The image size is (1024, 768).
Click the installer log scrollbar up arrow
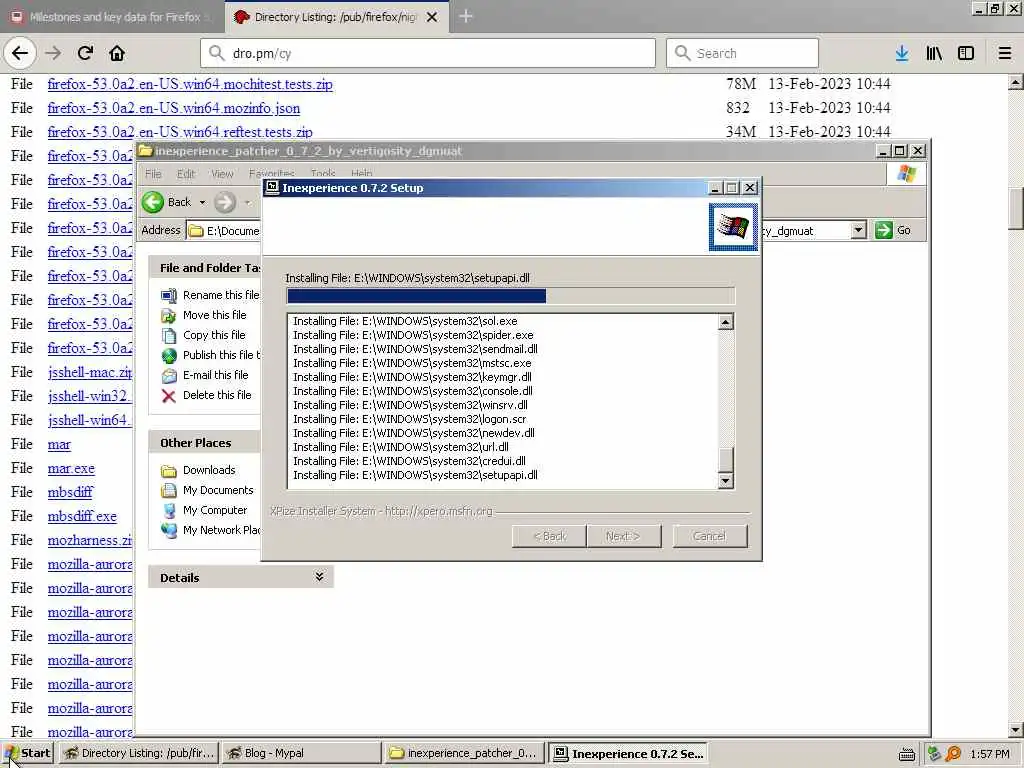(x=726, y=322)
